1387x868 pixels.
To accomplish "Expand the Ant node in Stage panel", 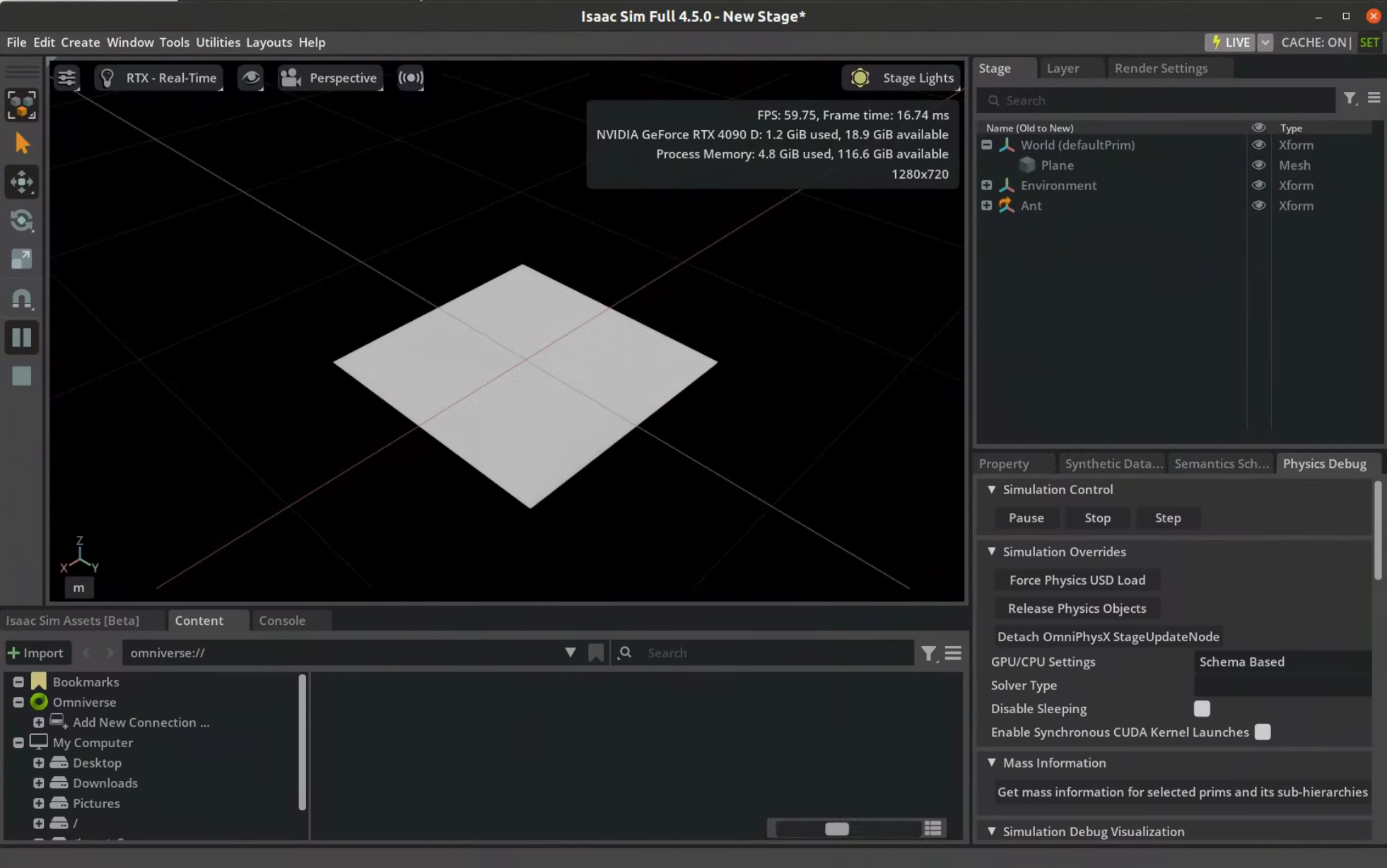I will pos(985,205).
